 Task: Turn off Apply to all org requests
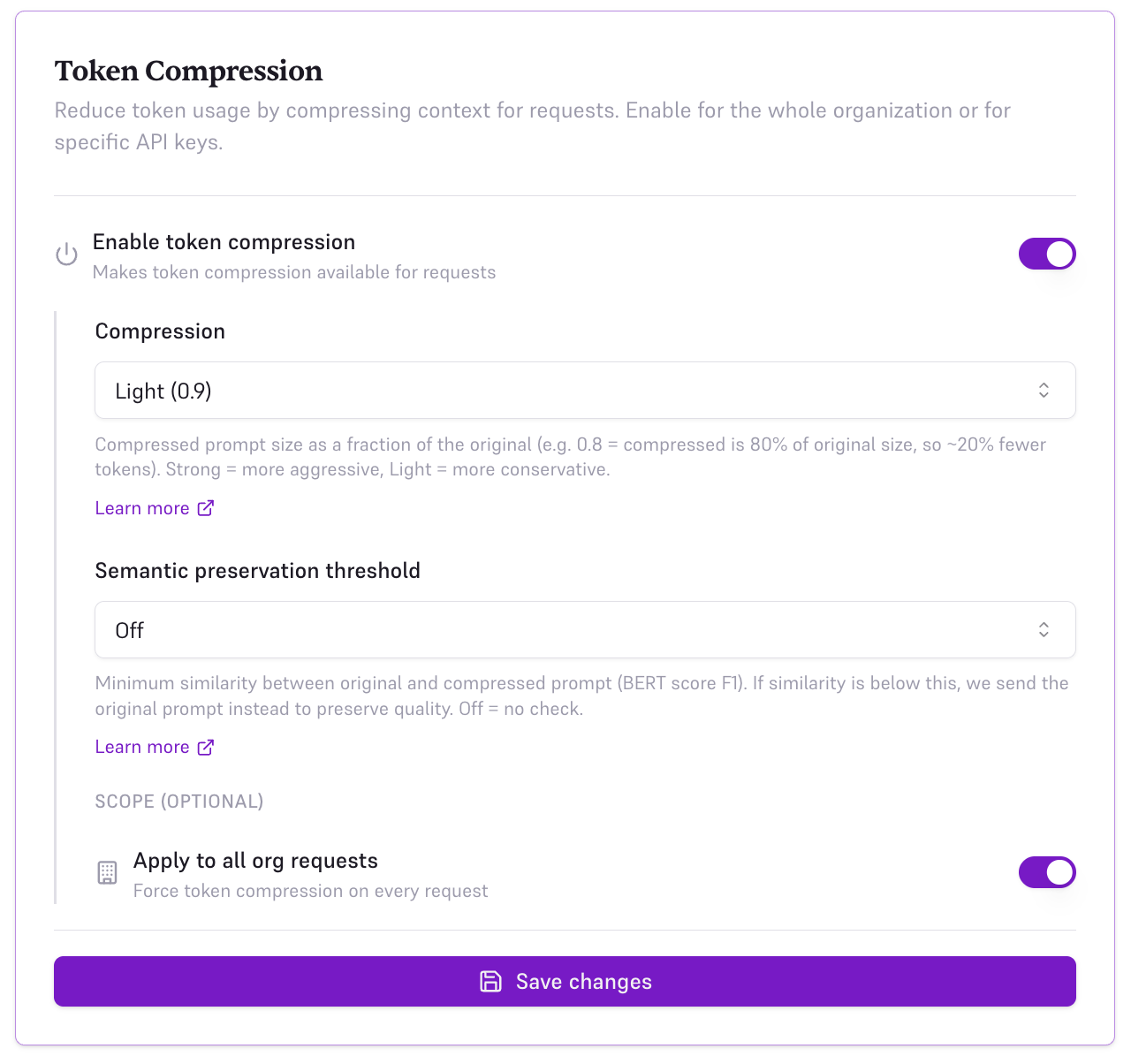pos(1047,872)
